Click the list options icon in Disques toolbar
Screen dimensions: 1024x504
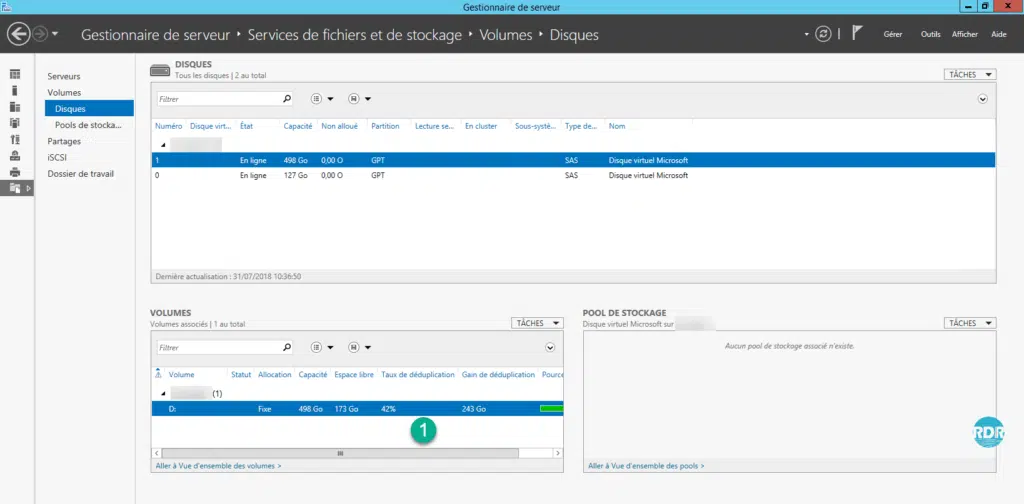(x=317, y=99)
